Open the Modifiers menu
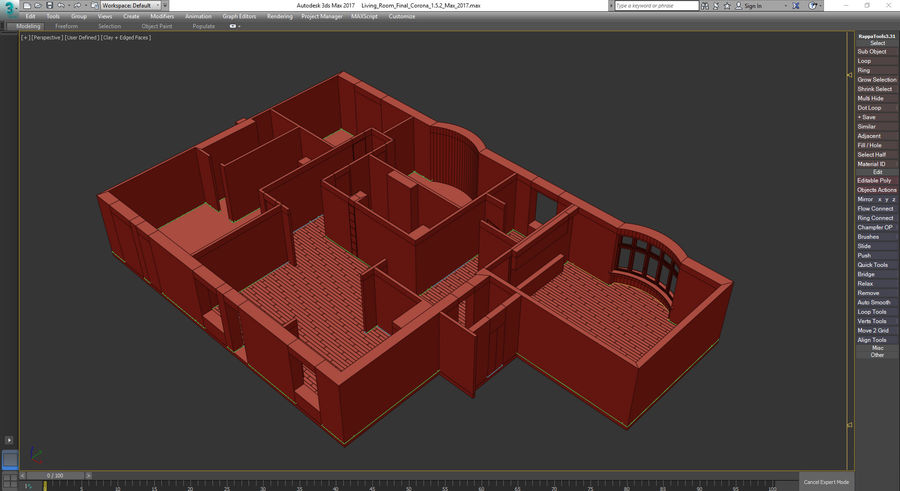The image size is (900, 491). [162, 16]
